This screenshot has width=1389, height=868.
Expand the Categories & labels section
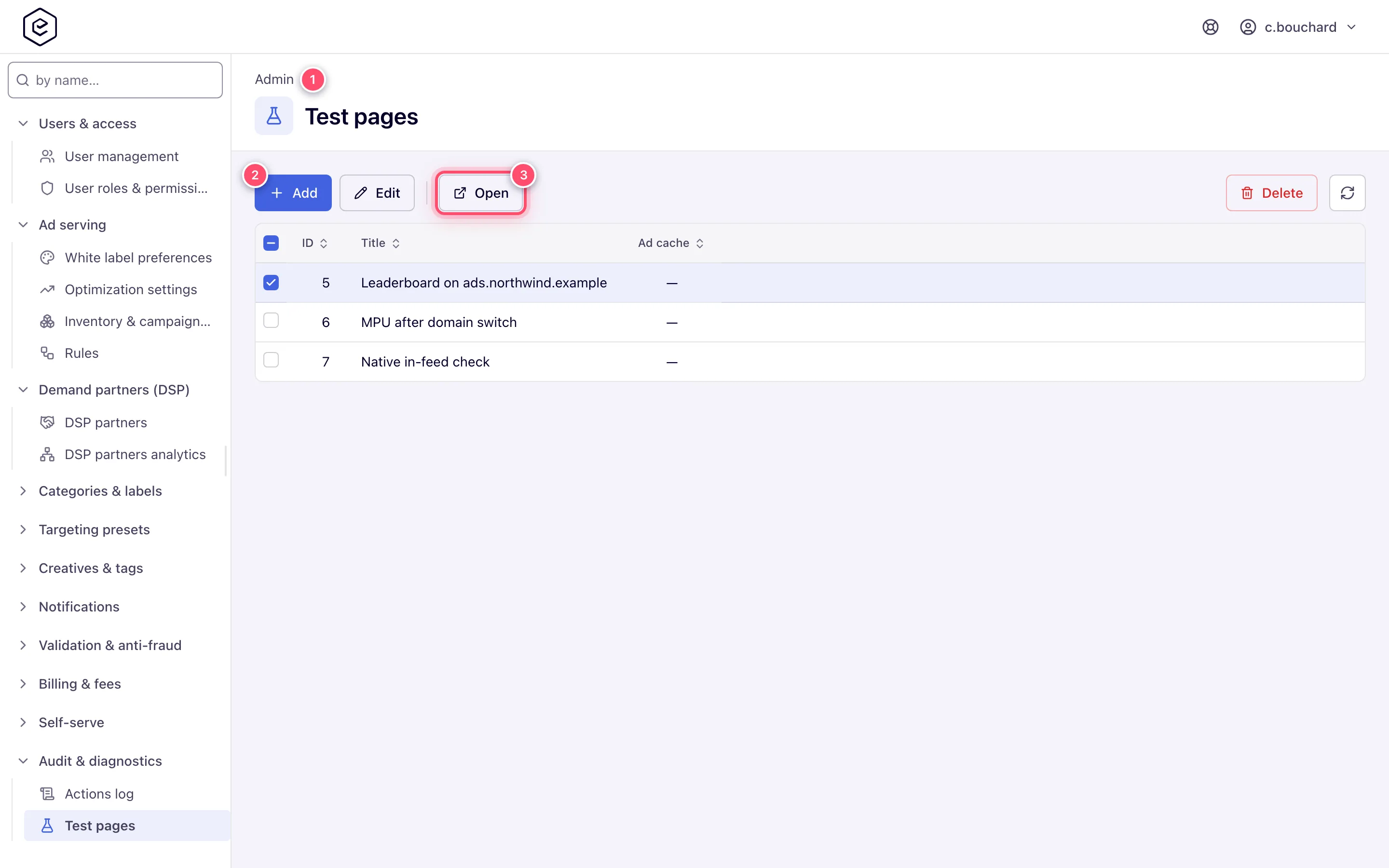coord(23,491)
